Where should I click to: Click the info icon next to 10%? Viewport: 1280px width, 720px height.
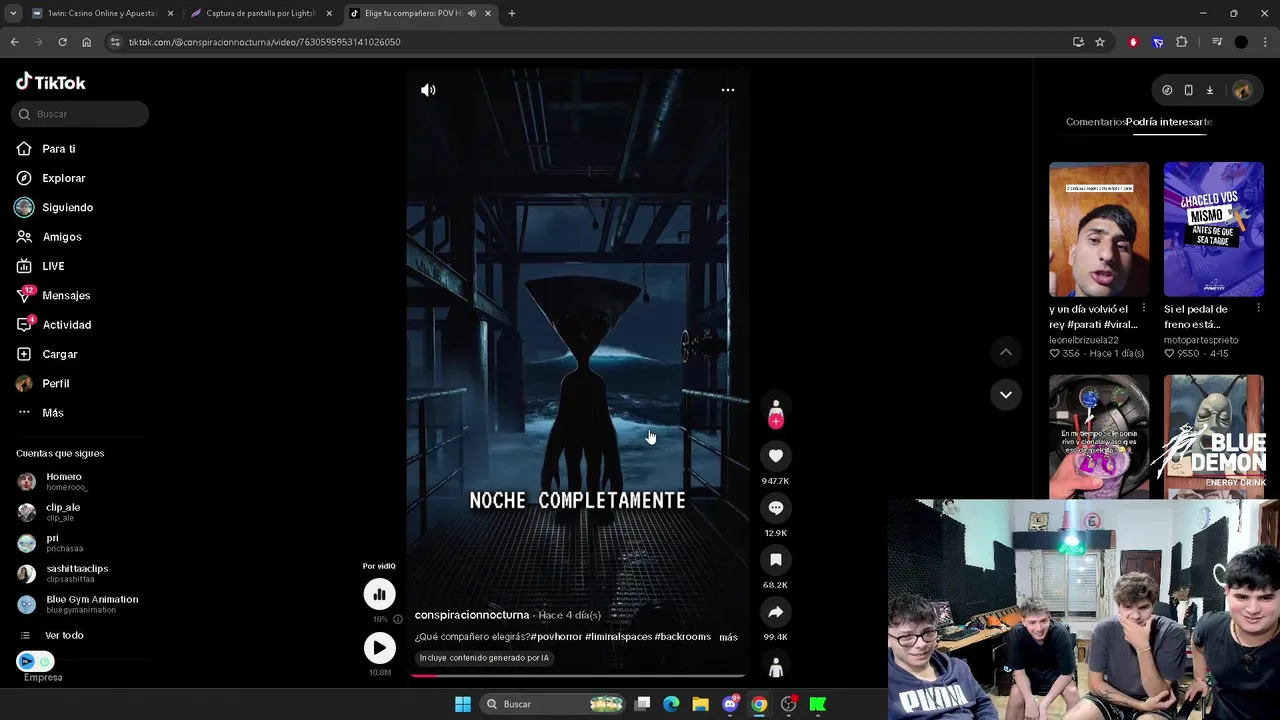click(x=397, y=619)
